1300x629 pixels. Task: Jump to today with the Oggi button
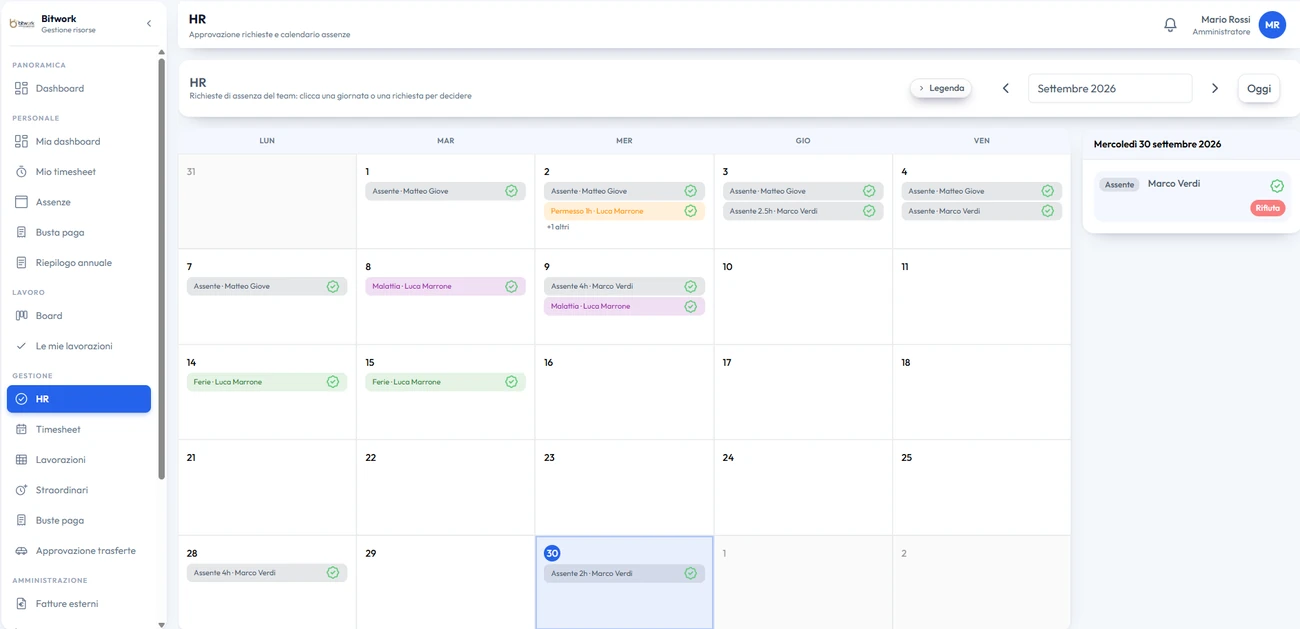click(1259, 88)
